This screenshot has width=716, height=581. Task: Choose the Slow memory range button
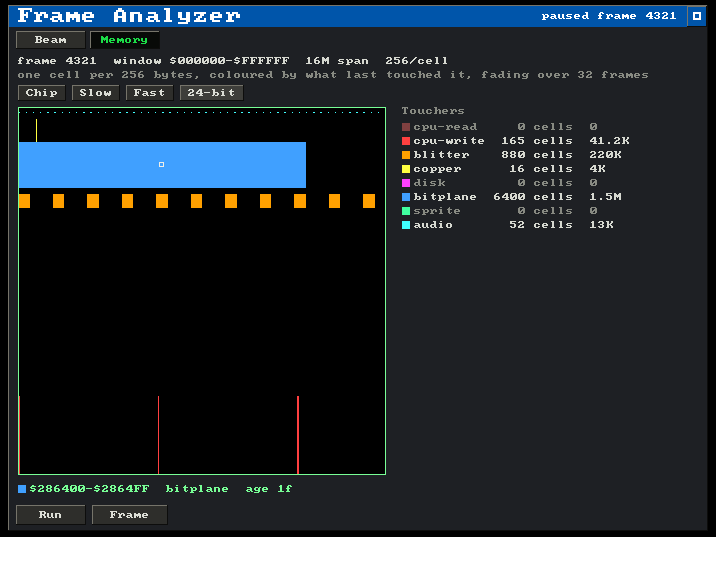coord(95,93)
